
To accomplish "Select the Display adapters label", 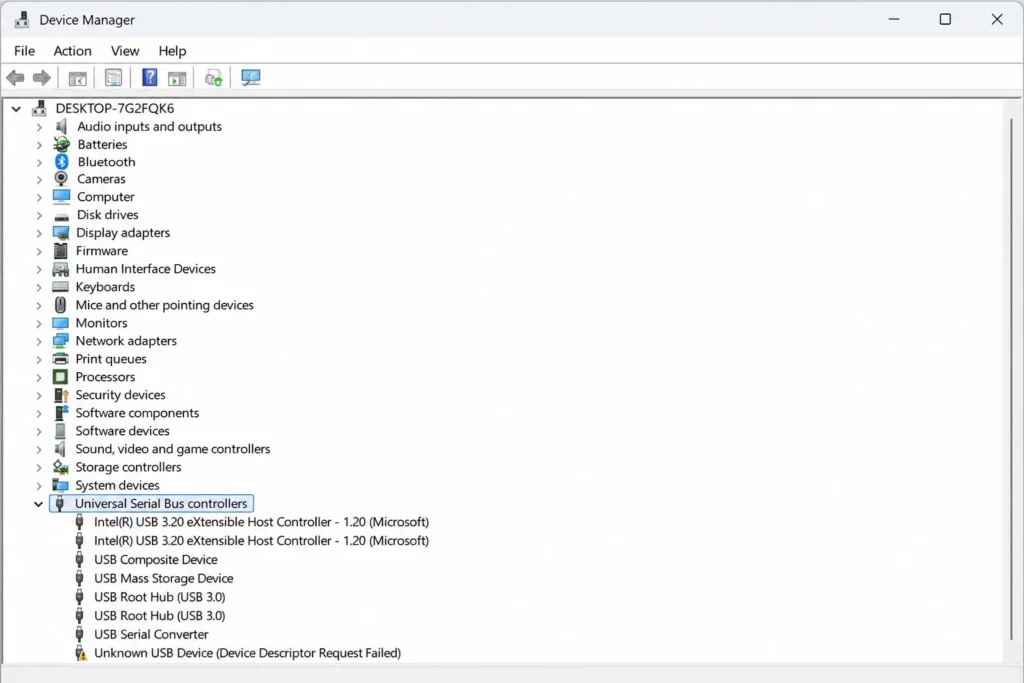I will 123,232.
